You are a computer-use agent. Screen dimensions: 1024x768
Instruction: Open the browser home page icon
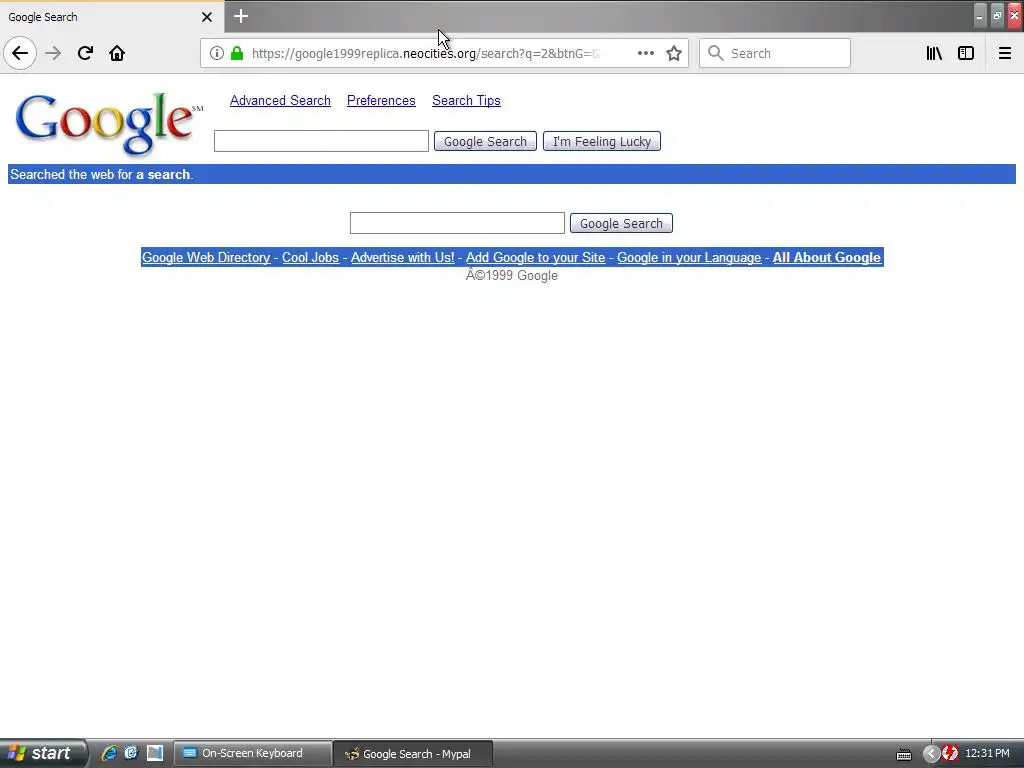tap(117, 53)
